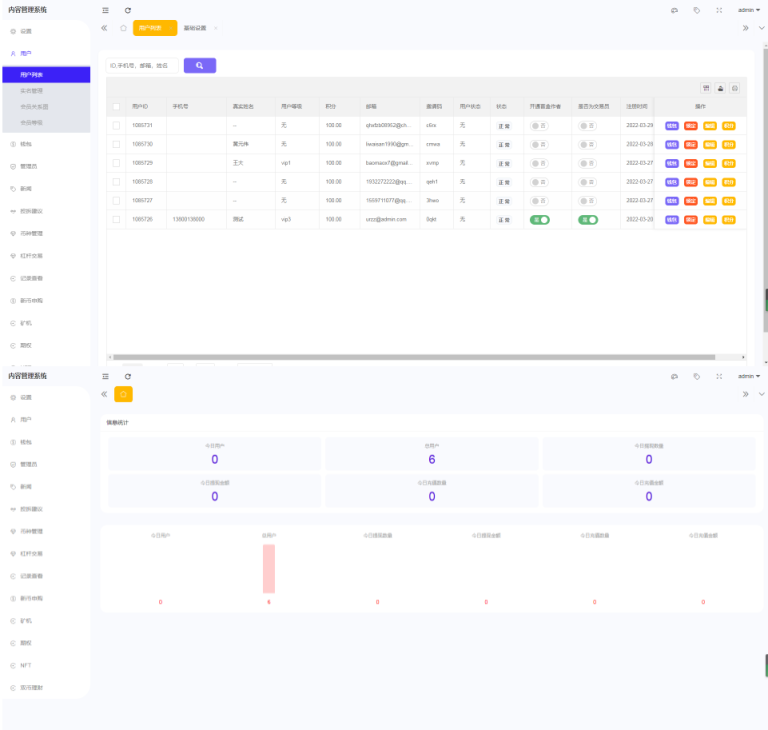The height and width of the screenshot is (730, 768).
Task: Disable 是否为交易员 switch for user 1085726
Action: pyautogui.click(x=588, y=219)
